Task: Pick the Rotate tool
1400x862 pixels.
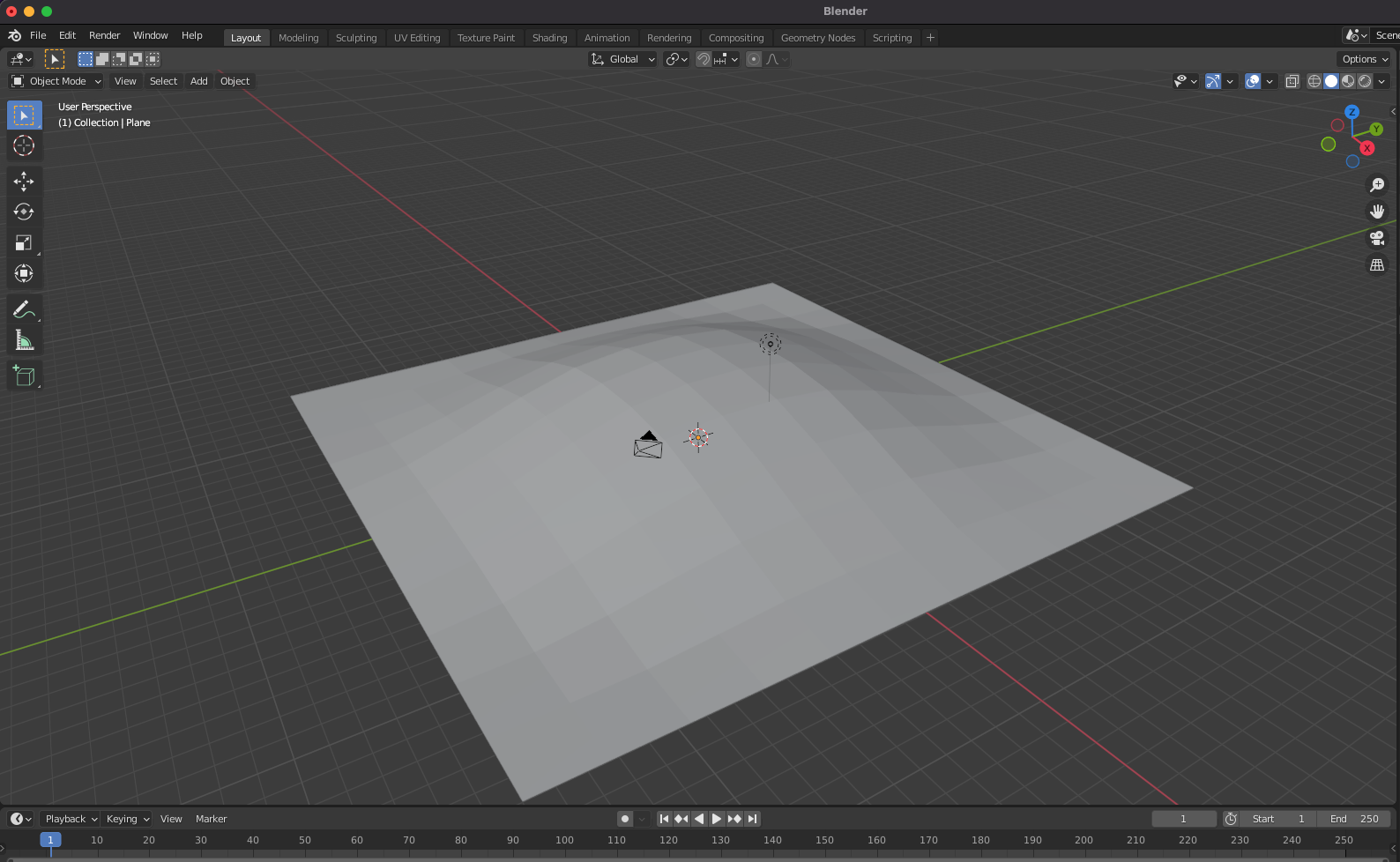Action: [24, 212]
